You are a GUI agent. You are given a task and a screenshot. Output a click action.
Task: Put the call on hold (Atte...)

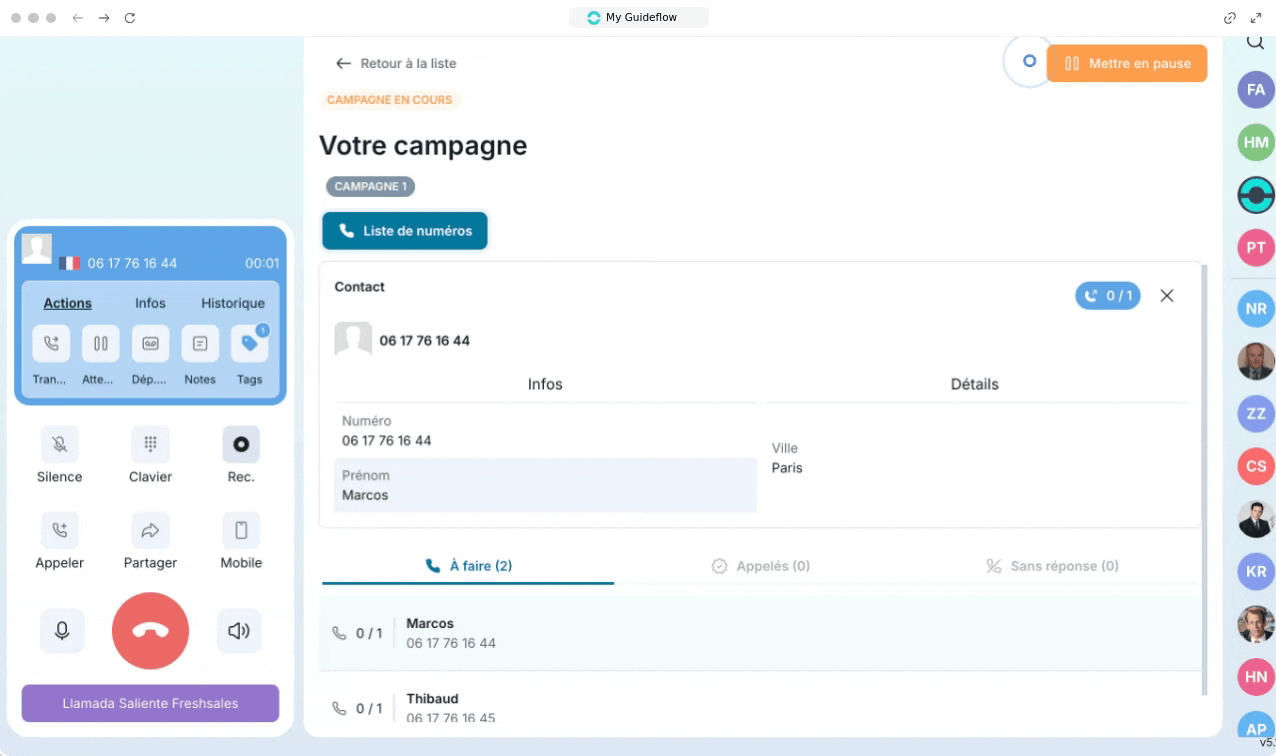tap(100, 344)
